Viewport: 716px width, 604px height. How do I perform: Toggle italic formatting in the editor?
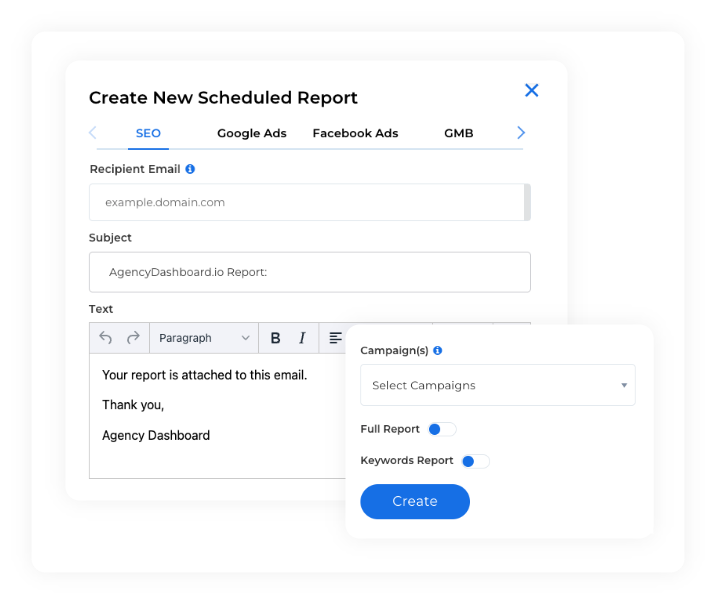[x=302, y=338]
